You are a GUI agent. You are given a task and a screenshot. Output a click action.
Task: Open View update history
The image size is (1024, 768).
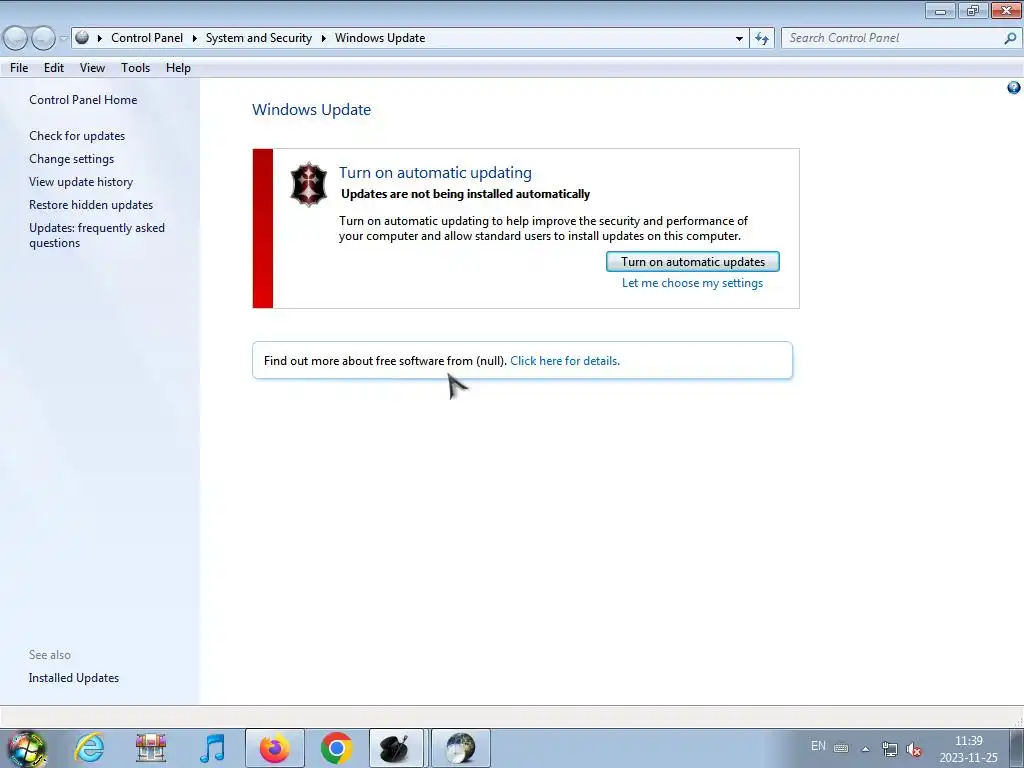81,182
